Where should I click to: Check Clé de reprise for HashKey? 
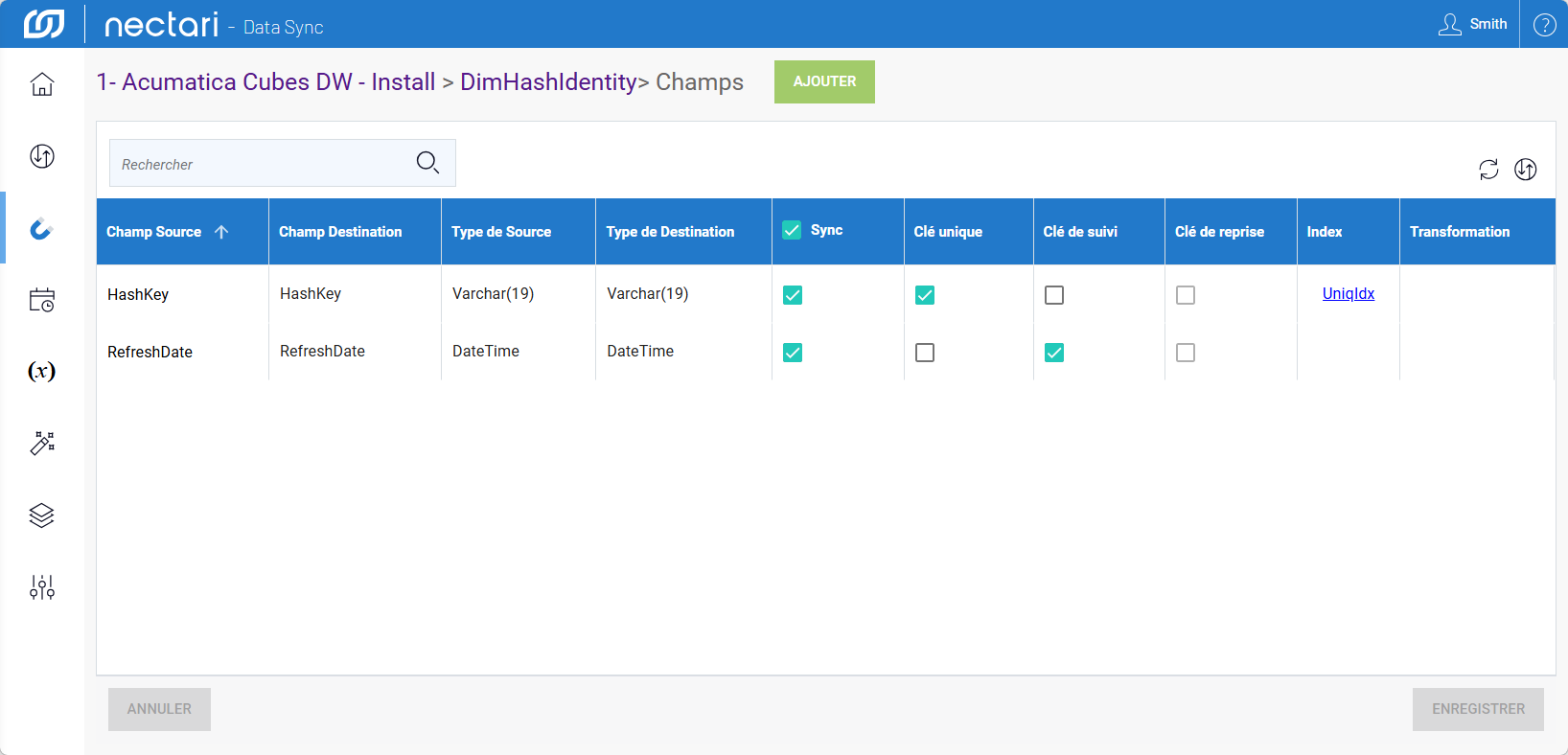pyautogui.click(x=1186, y=295)
